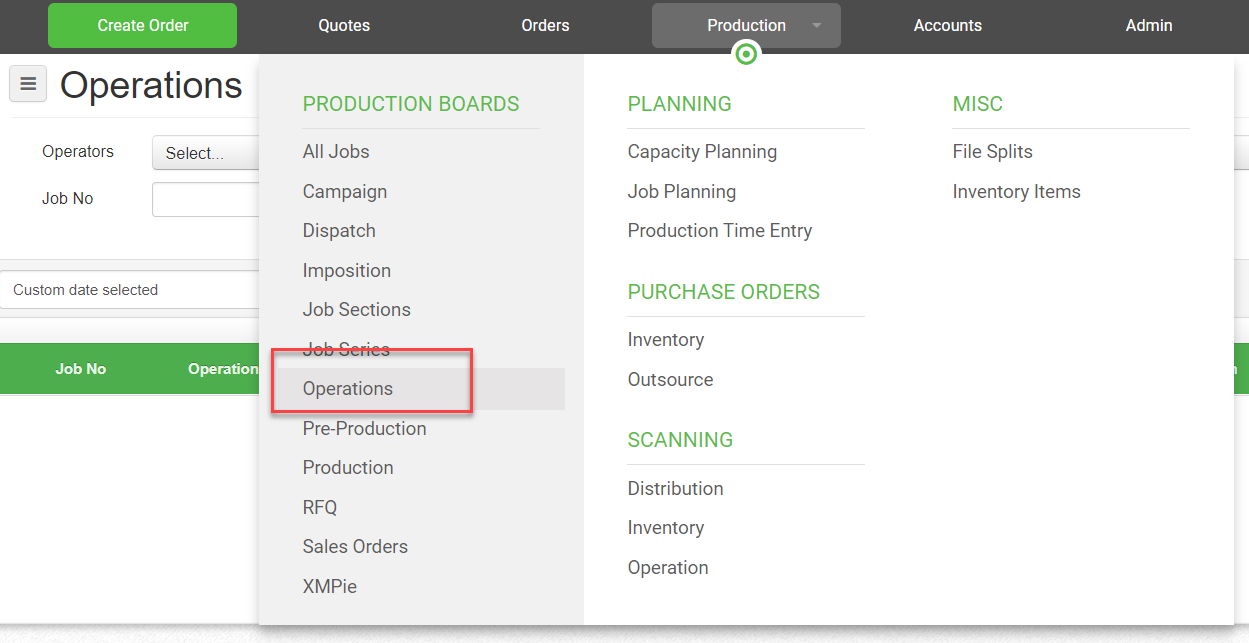Open File Splits under Misc

[992, 152]
